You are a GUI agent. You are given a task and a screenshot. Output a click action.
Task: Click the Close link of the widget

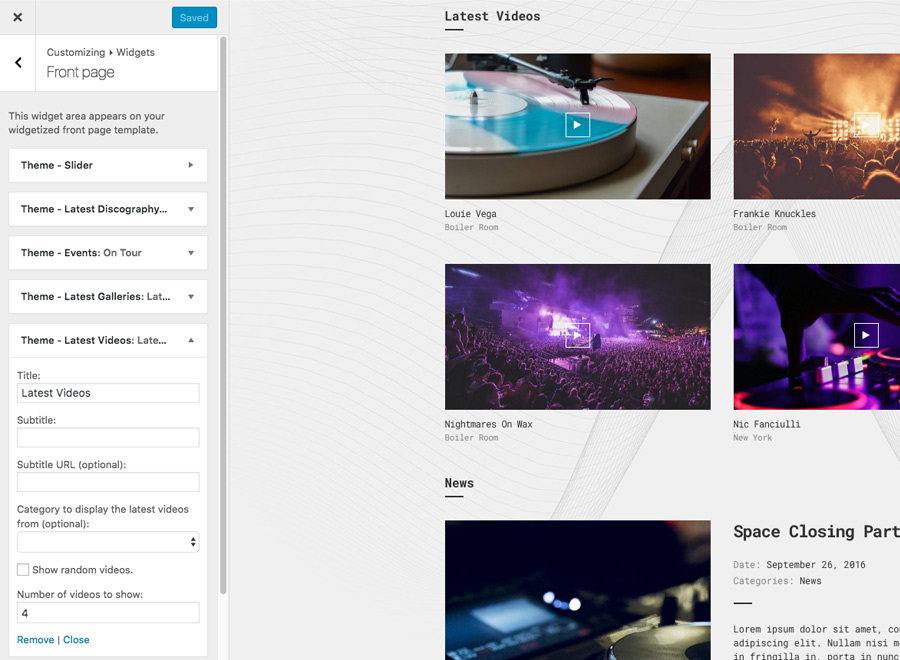[76, 640]
